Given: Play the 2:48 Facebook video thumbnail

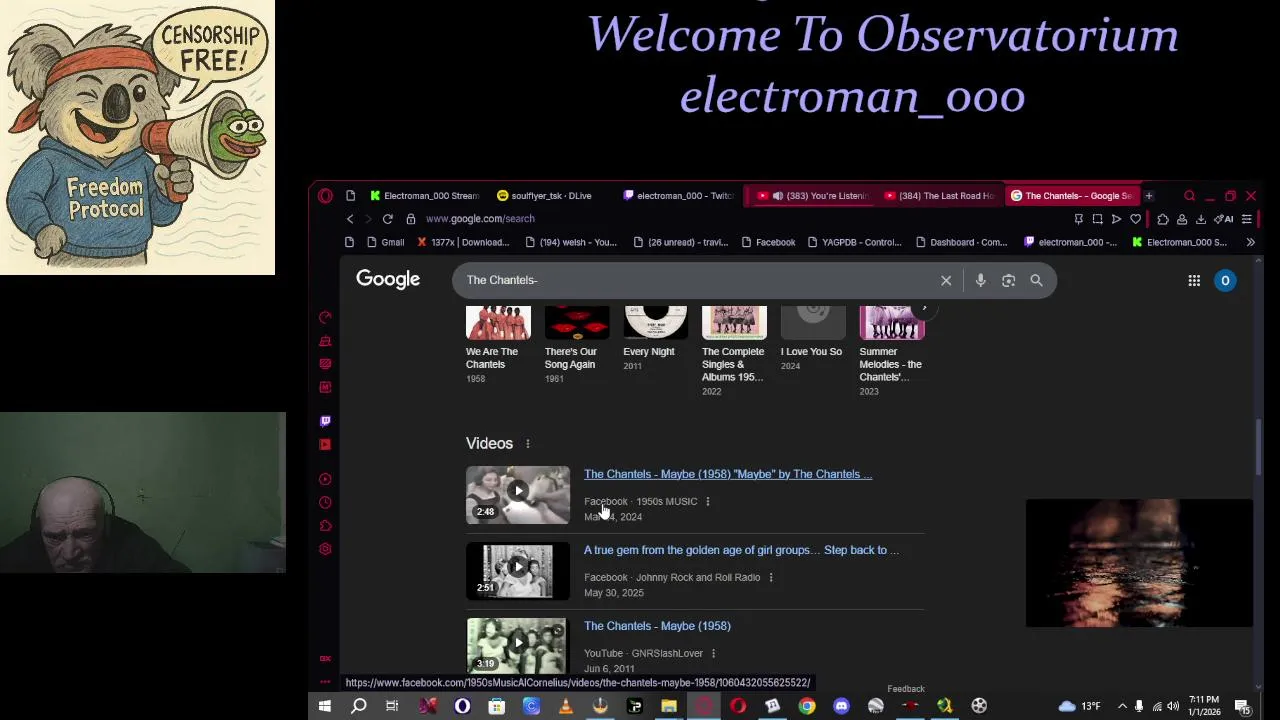Looking at the screenshot, I should [517, 495].
